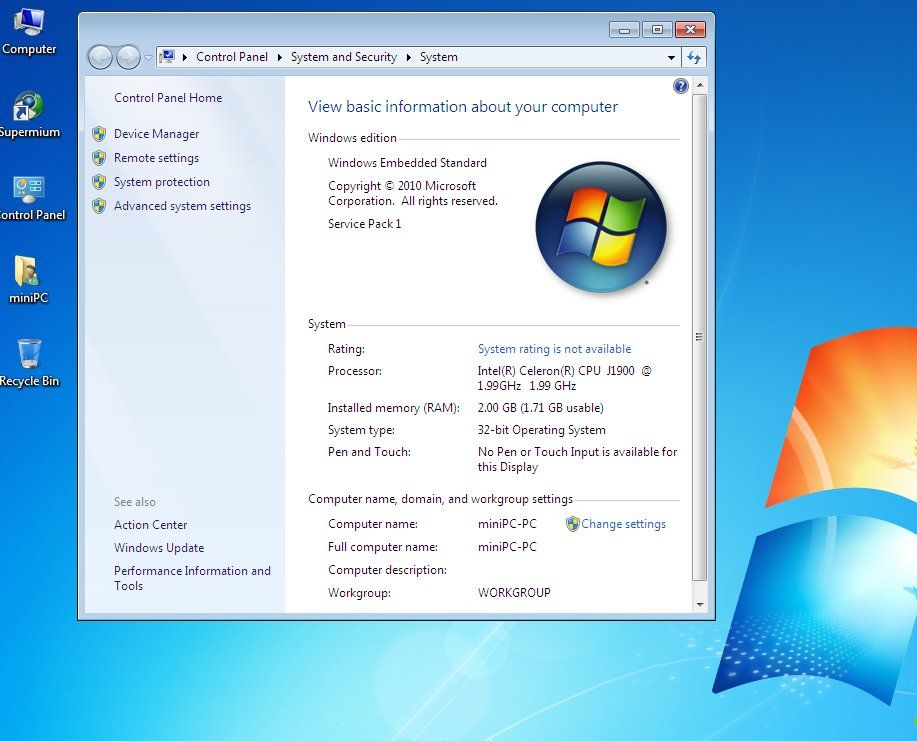Minimize the System window
The width and height of the screenshot is (917, 741).
pos(624,29)
